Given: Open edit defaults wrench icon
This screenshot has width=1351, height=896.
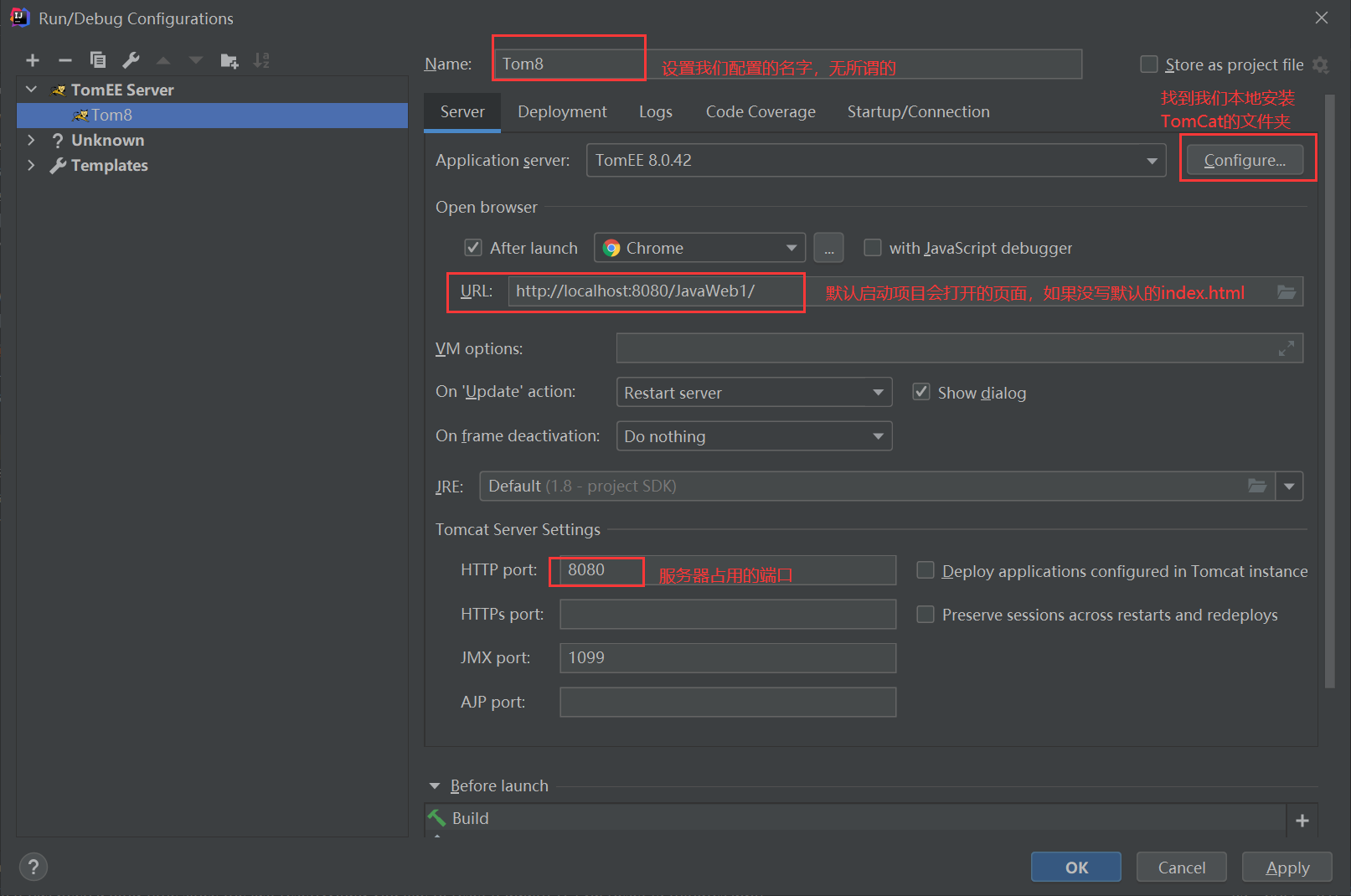Looking at the screenshot, I should pyautogui.click(x=131, y=60).
